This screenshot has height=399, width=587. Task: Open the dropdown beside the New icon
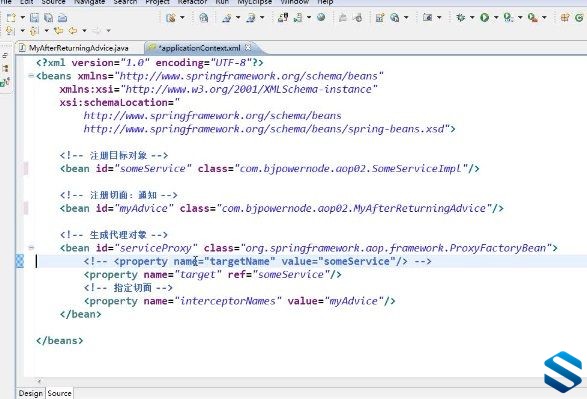click(x=22, y=18)
